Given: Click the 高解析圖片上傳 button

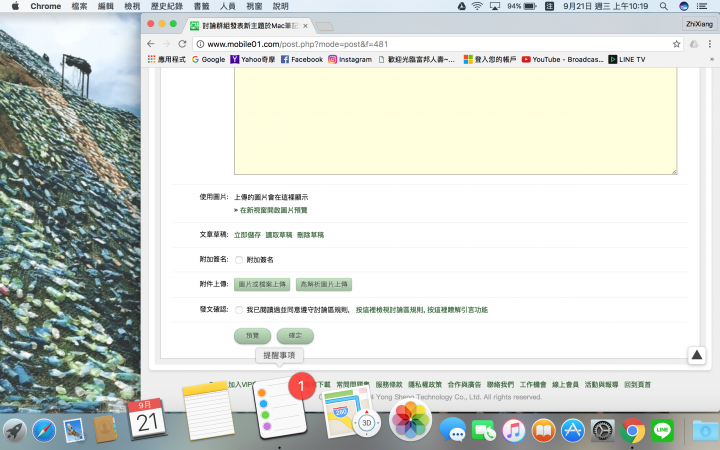Looking at the screenshot, I should (324, 284).
